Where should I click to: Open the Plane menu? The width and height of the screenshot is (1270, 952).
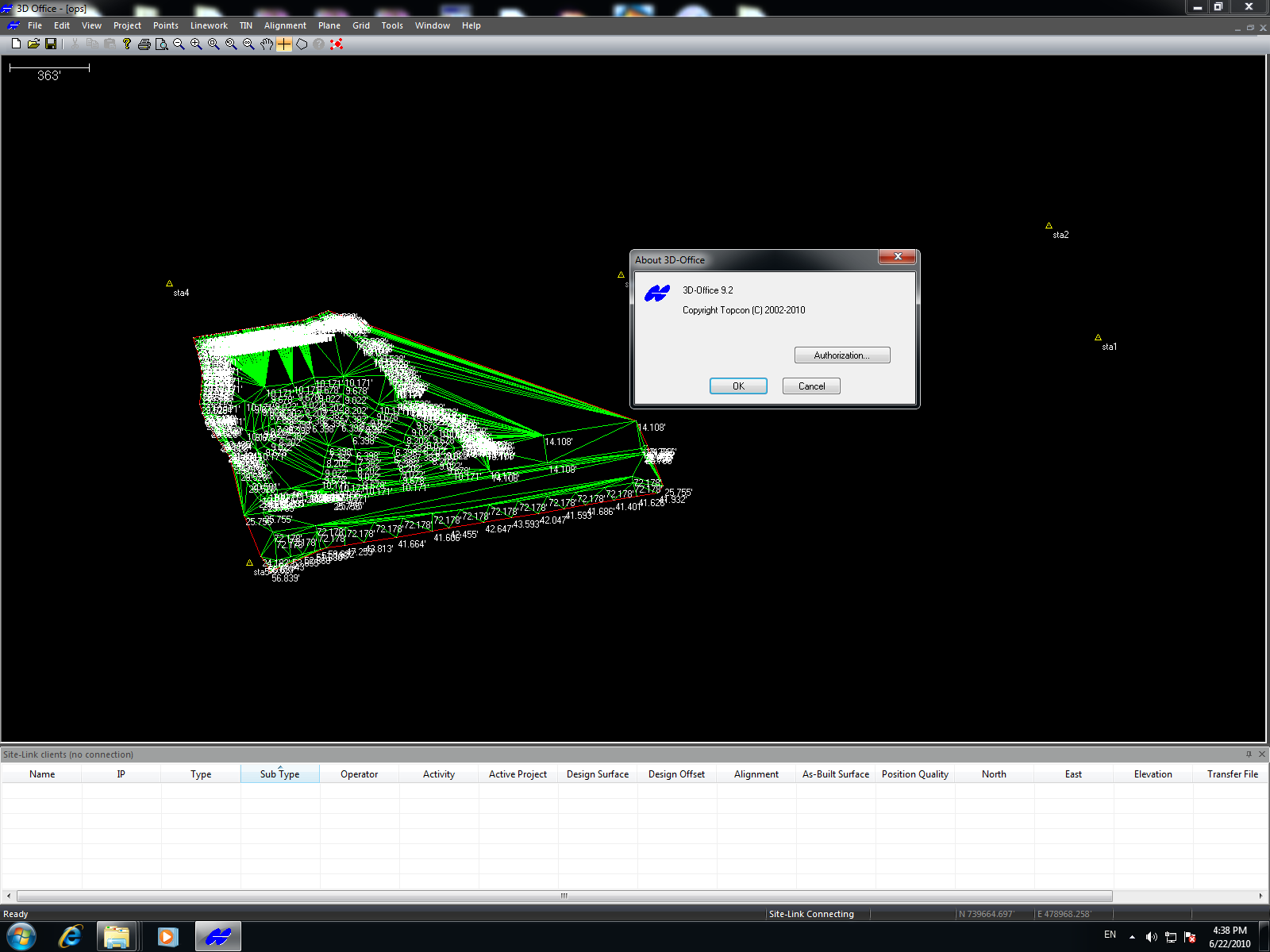pos(329,25)
